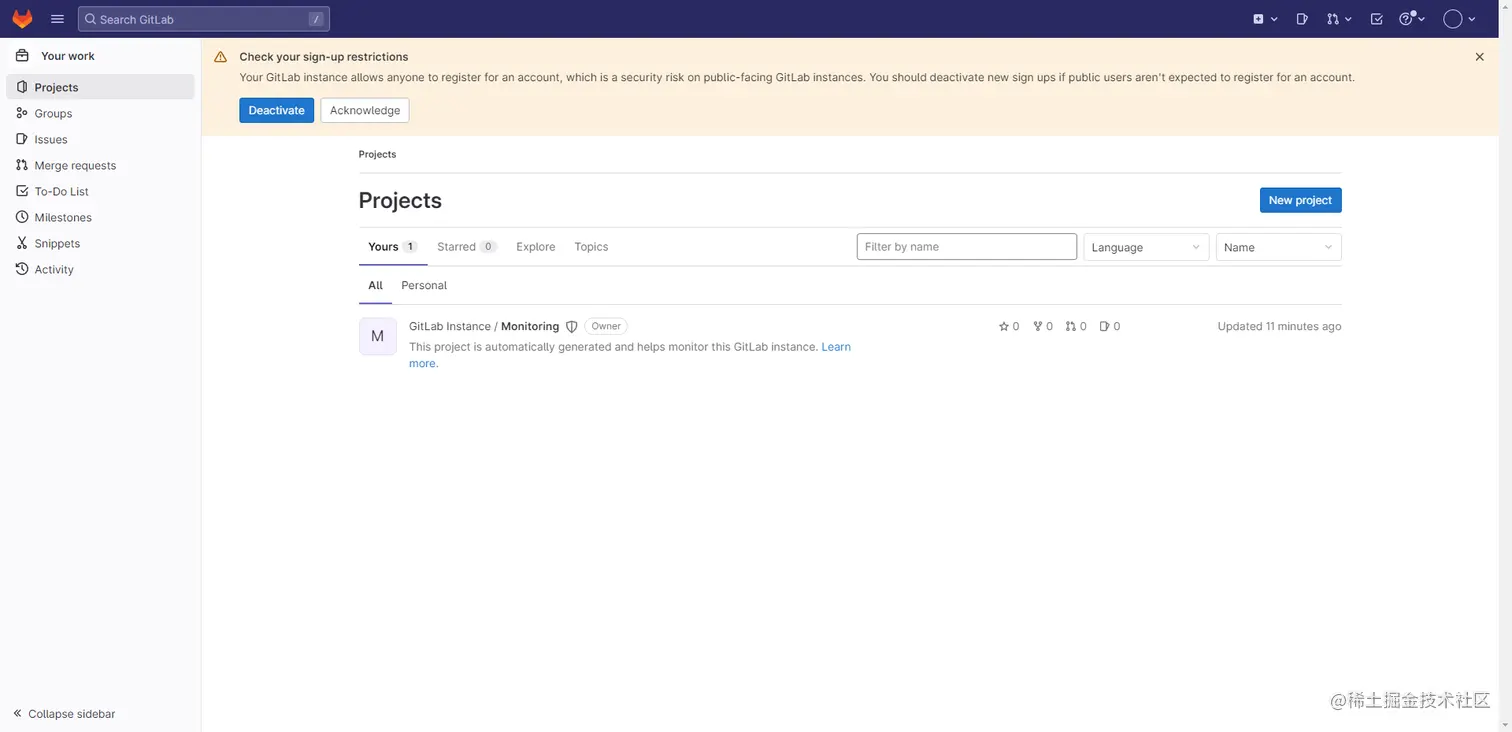1512x732 pixels.
Task: Click the GitLab fox logo
Action: click(x=22, y=19)
